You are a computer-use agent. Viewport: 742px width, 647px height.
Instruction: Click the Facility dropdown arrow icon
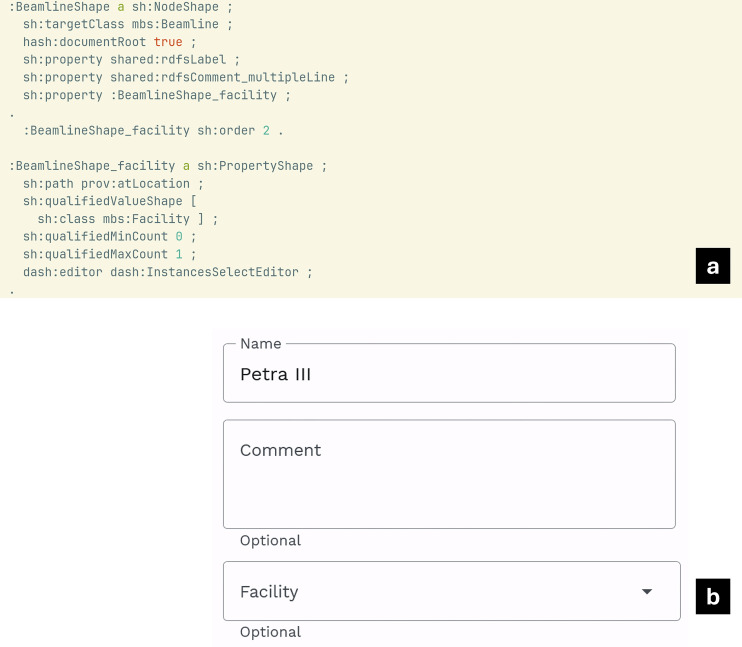(x=647, y=591)
